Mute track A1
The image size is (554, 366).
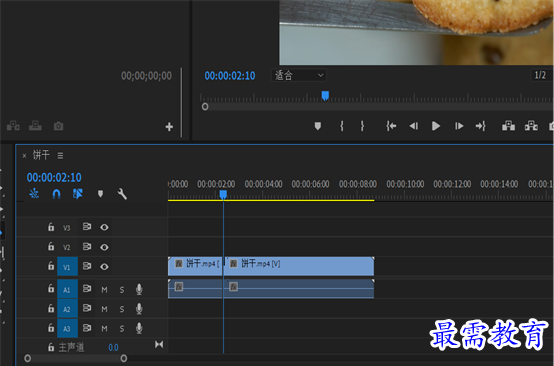(104, 290)
